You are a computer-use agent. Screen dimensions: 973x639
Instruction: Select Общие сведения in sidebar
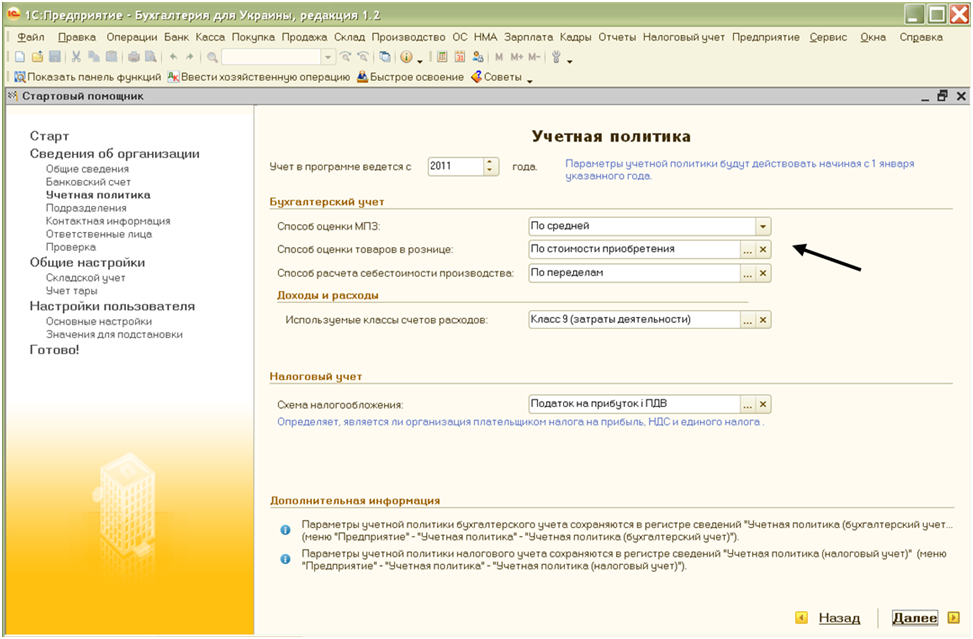pos(87,169)
